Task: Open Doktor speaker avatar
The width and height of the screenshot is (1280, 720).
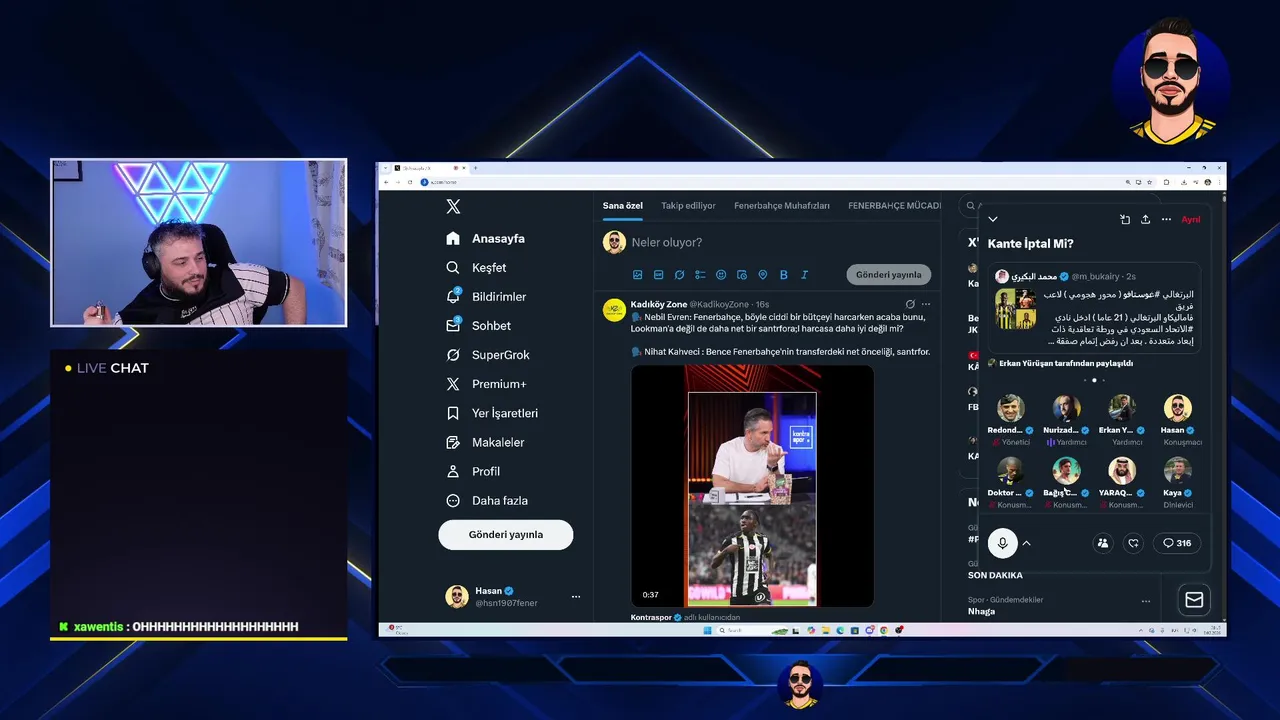Action: [x=1011, y=471]
